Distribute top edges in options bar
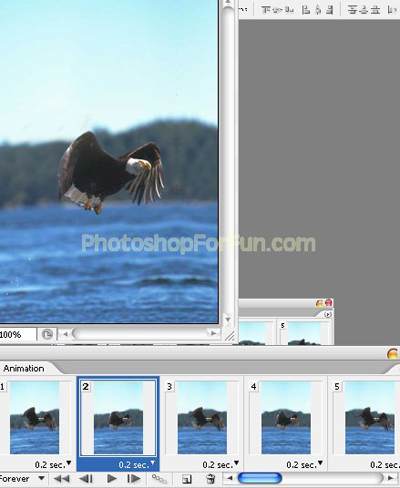The height and width of the screenshot is (488, 400). [x=352, y=10]
